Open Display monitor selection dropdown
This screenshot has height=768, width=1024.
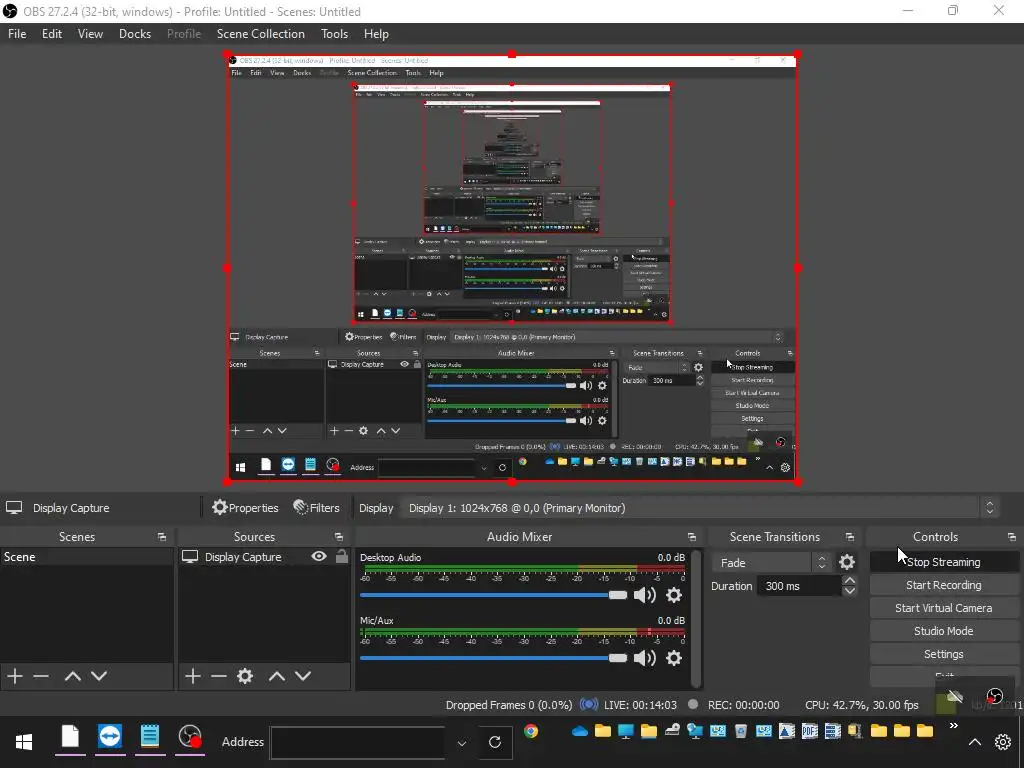699,508
